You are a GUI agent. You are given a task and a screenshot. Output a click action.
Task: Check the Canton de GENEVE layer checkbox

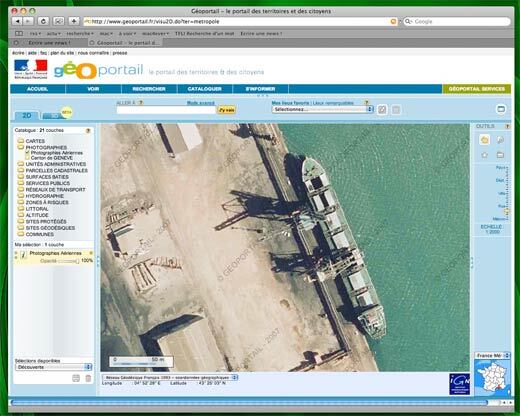28,158
